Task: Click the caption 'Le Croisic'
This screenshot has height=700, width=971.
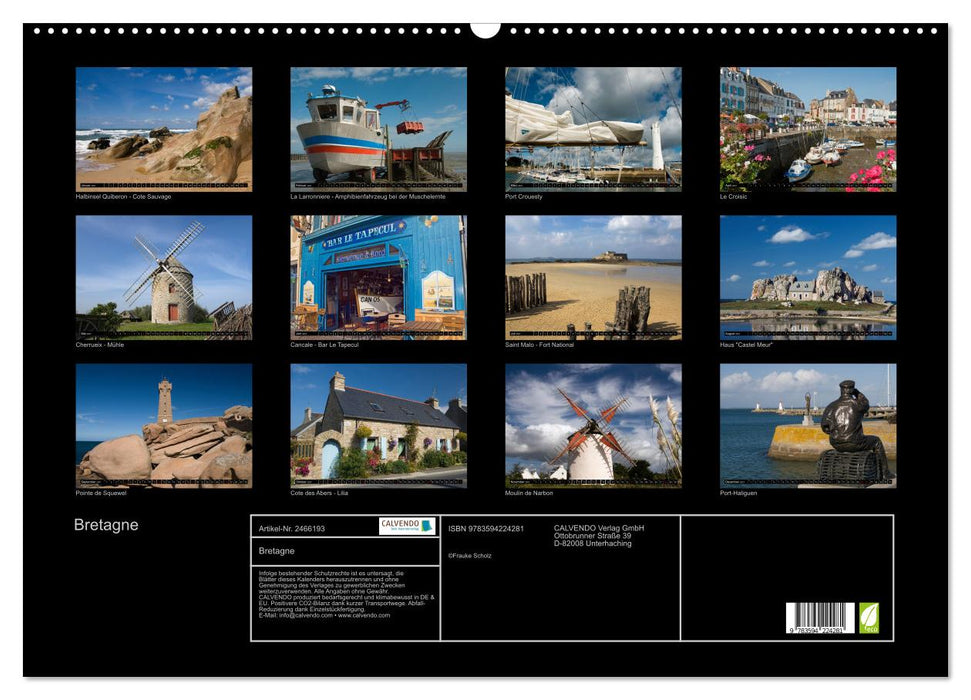Action: [x=734, y=196]
